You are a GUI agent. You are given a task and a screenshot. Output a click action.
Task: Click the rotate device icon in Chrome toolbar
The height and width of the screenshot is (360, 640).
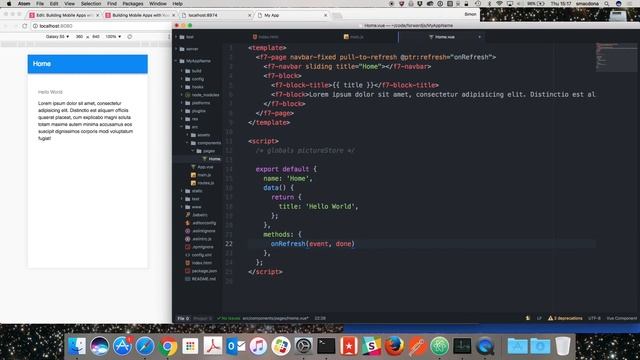pos(129,37)
